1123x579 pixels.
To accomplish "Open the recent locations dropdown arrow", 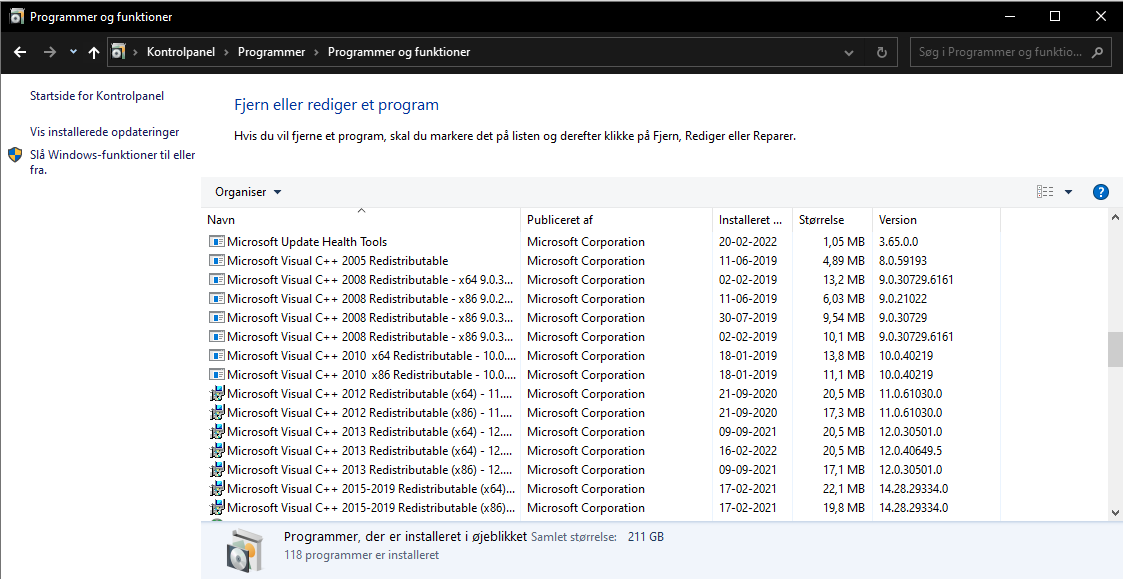I will (x=73, y=52).
